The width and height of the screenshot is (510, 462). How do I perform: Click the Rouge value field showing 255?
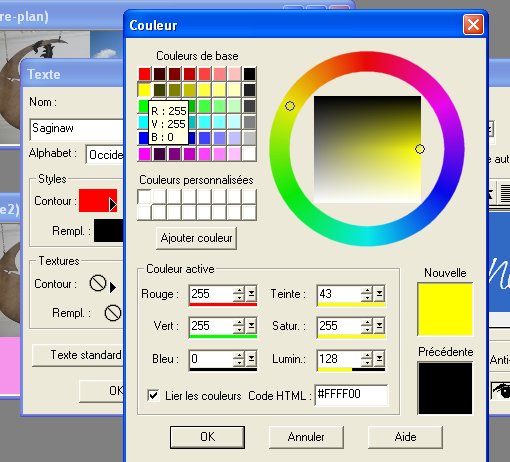click(x=211, y=294)
